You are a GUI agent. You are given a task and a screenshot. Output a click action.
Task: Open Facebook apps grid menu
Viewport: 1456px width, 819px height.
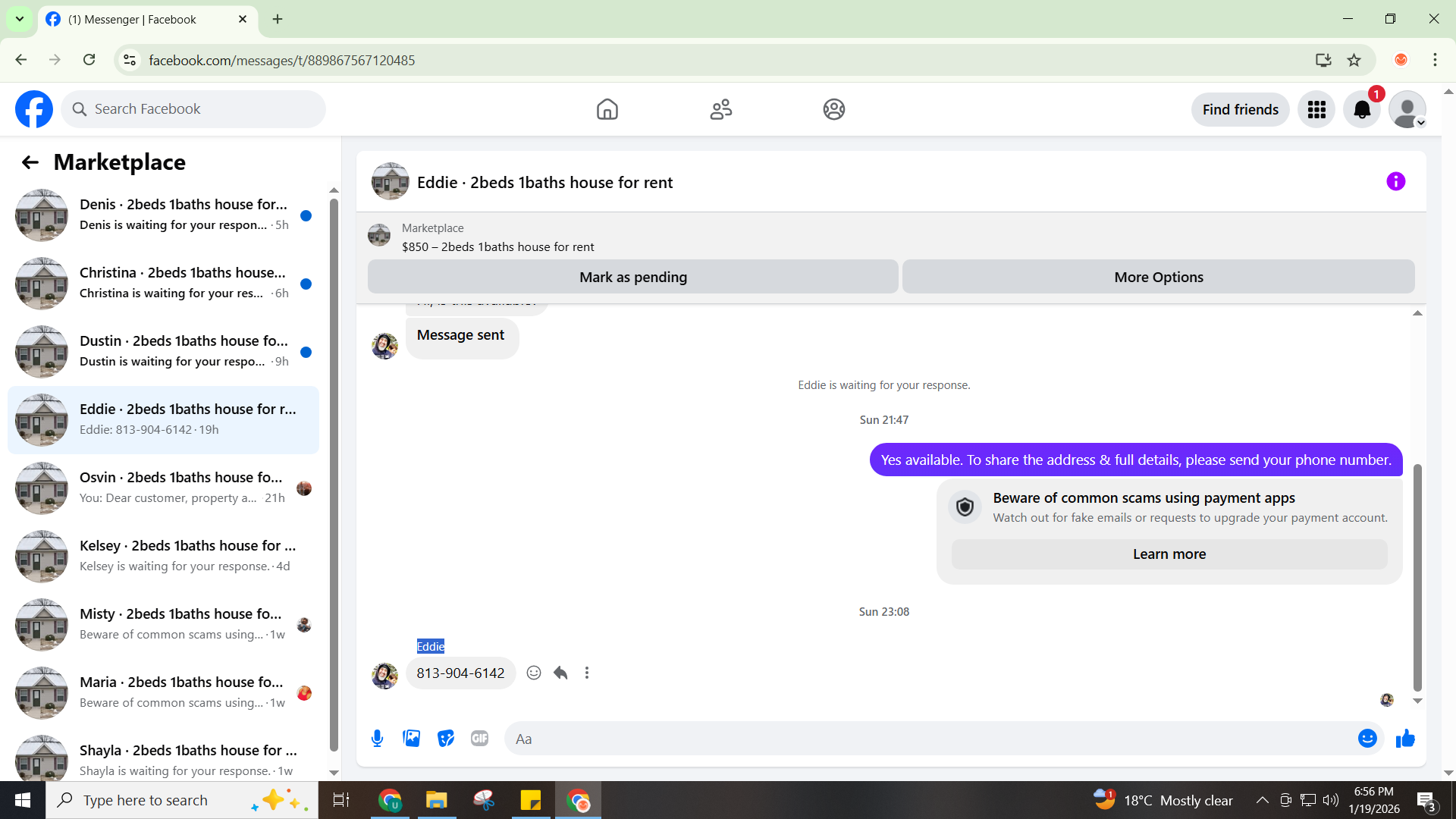pos(1316,110)
